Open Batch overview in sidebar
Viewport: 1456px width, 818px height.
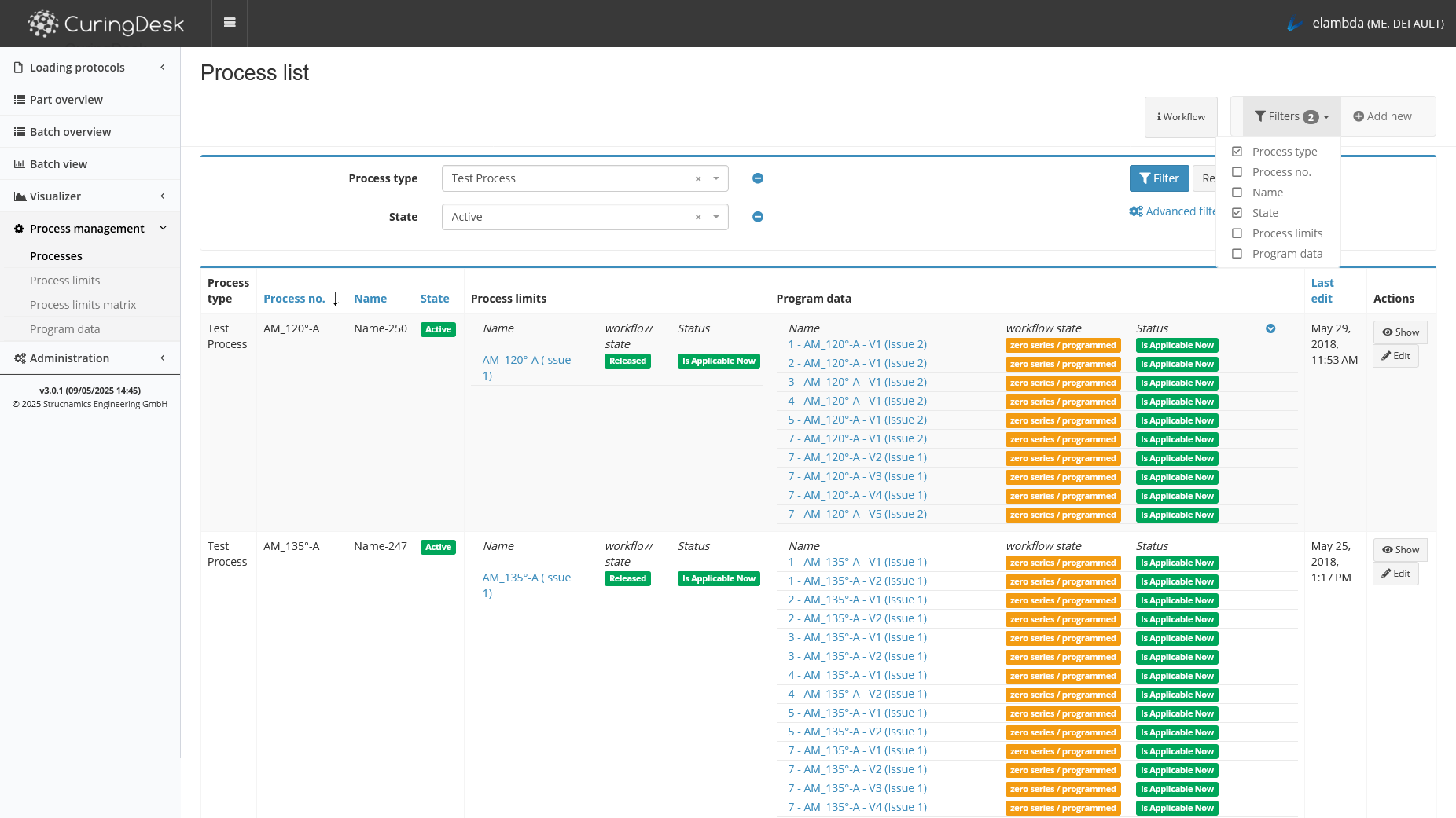tap(70, 132)
